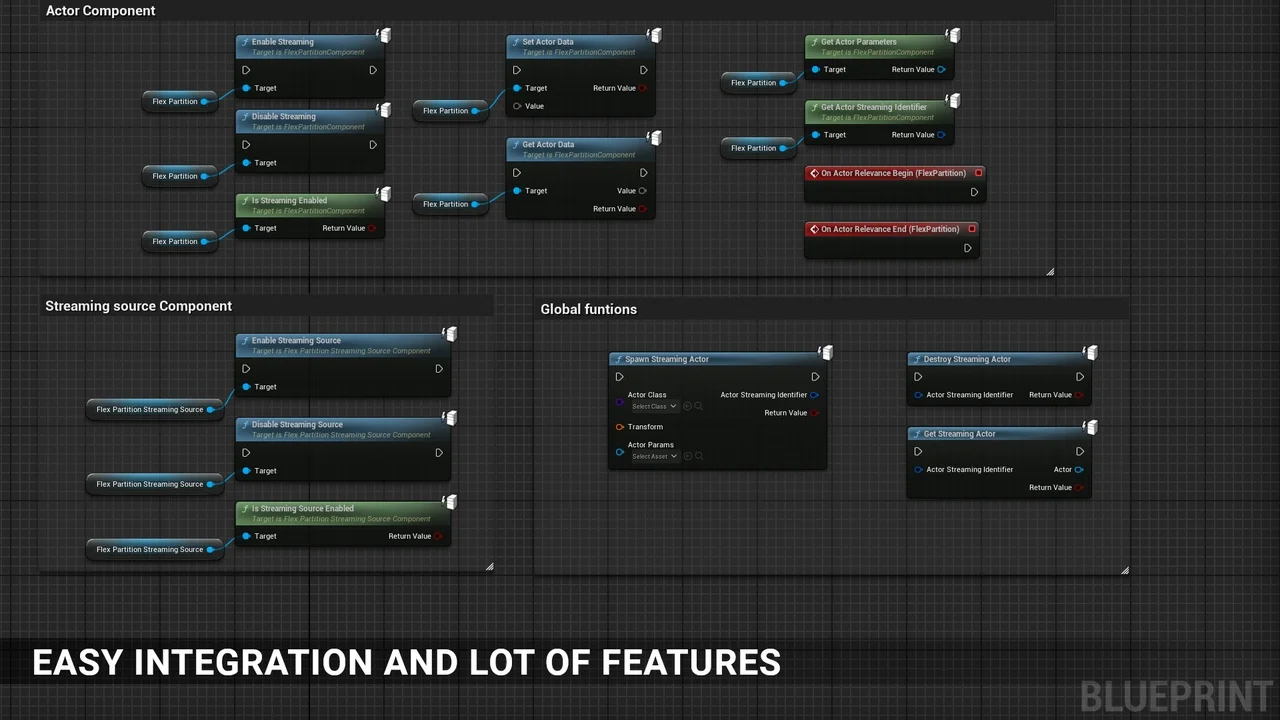Click the component icon on the Get Actor Parameters node
Viewport: 1280px width, 720px height.
click(x=953, y=36)
